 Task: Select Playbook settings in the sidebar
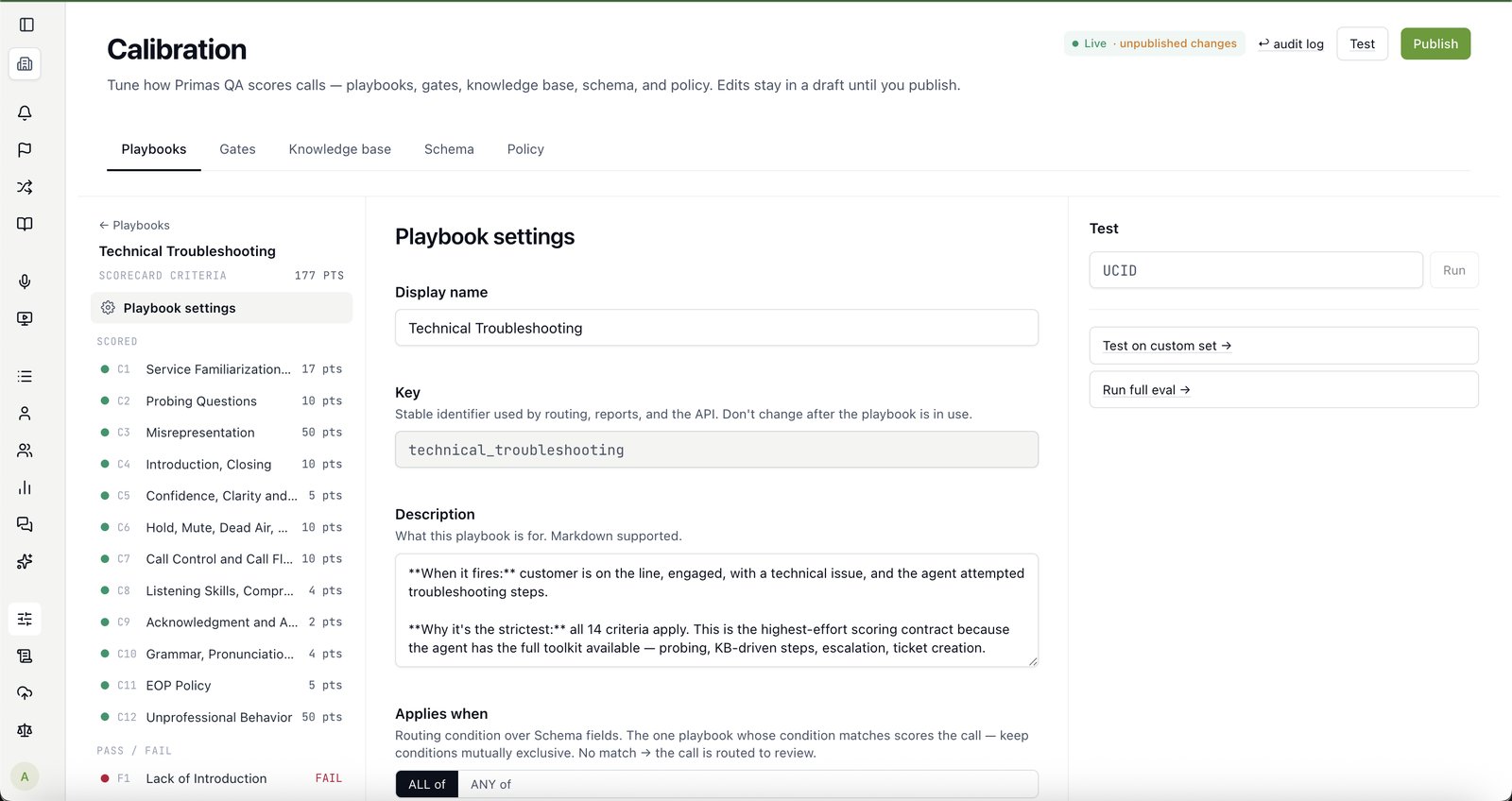221,308
